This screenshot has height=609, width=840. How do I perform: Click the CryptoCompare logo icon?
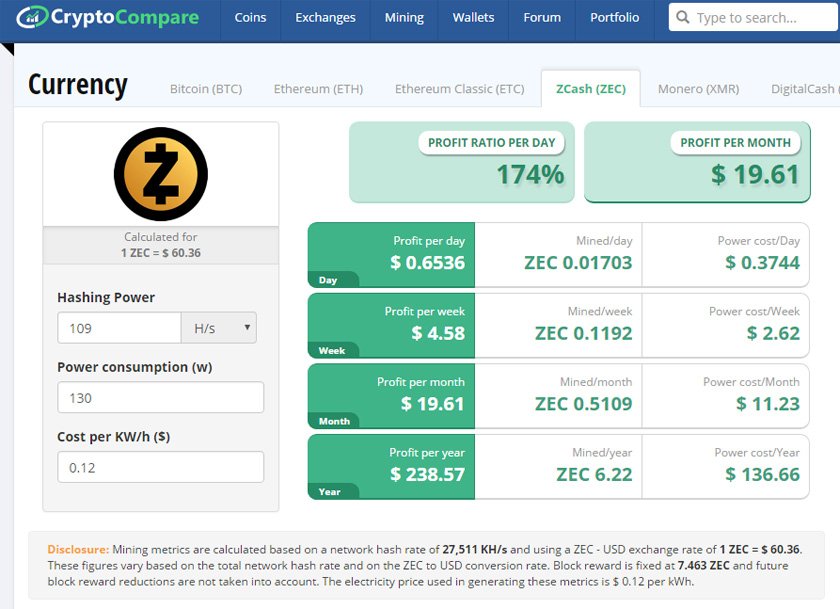[x=32, y=17]
